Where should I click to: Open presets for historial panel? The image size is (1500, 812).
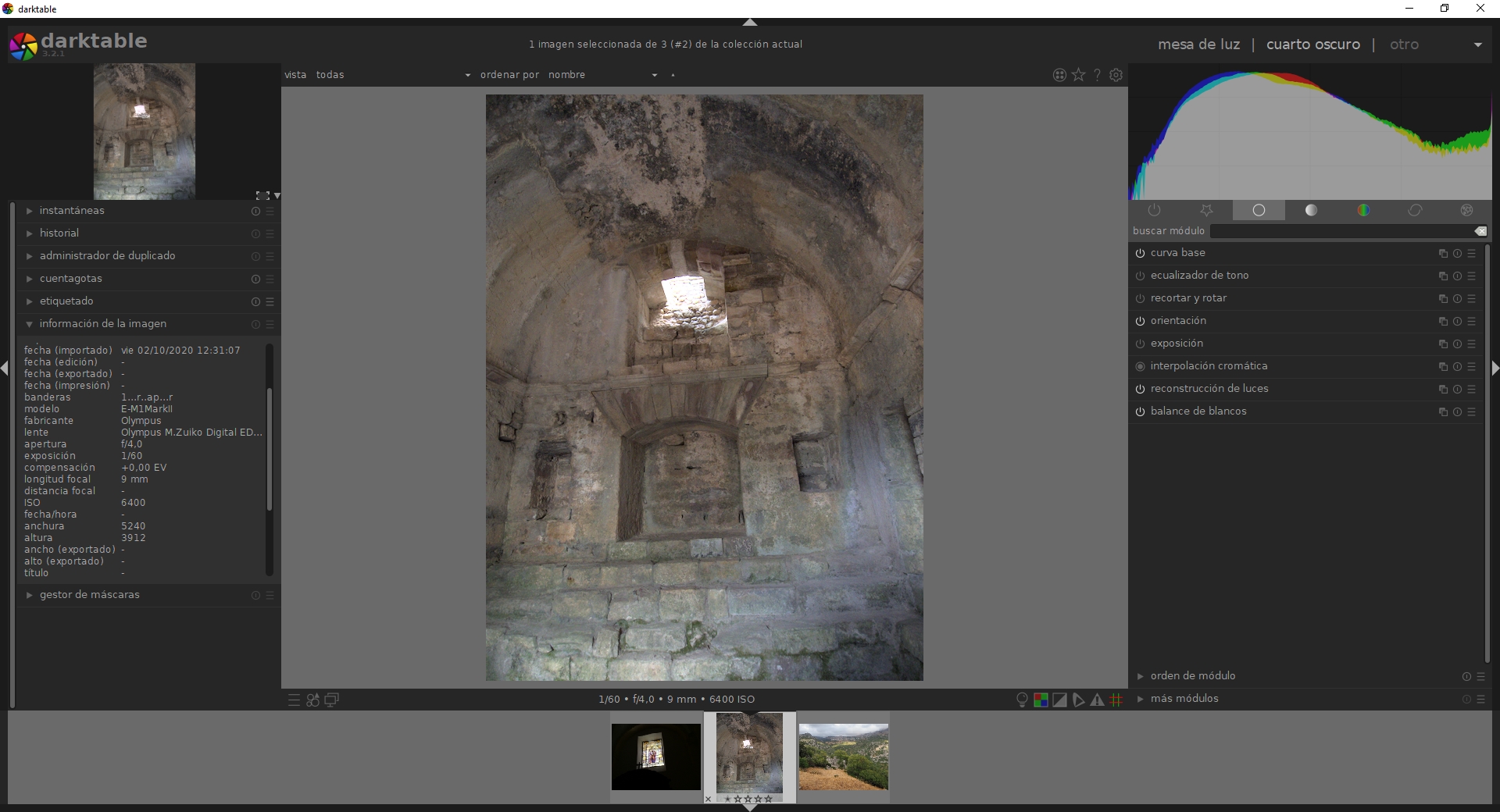coord(270,234)
